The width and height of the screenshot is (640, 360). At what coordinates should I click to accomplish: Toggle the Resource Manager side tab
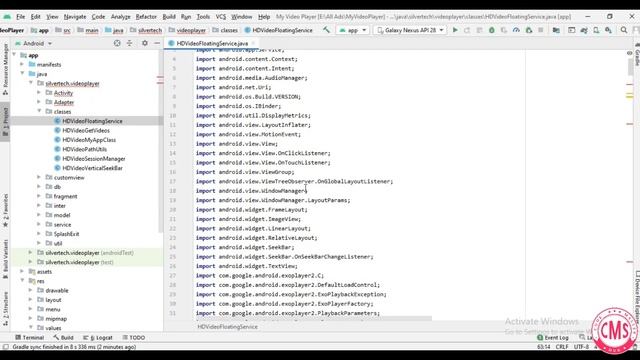5,69
